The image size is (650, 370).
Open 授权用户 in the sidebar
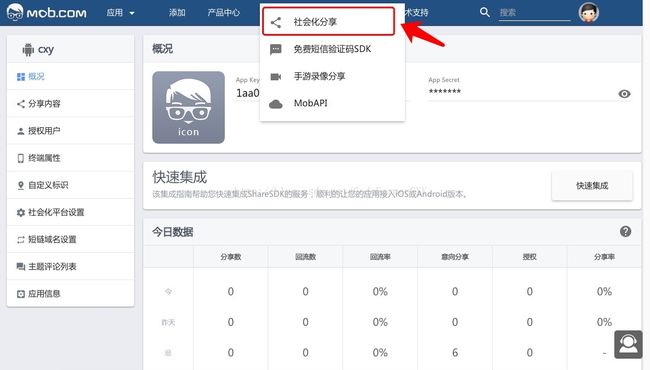pos(70,131)
